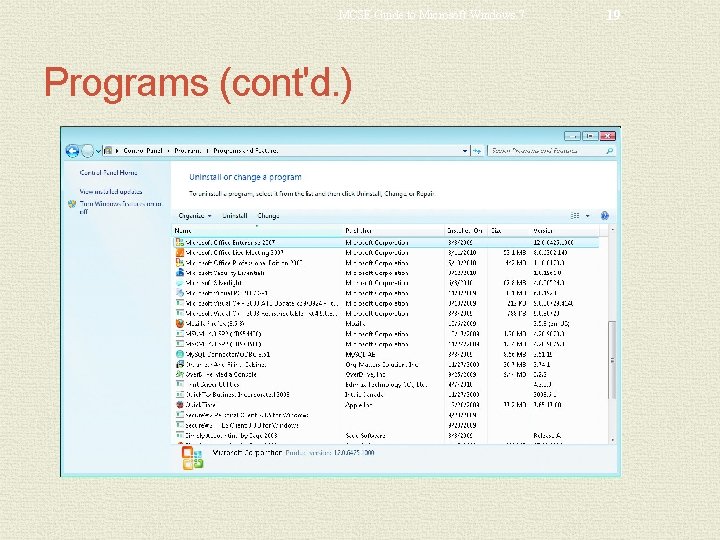Open Turn Windows features on or off
Viewport: 720px width, 540px height.
pos(120,207)
